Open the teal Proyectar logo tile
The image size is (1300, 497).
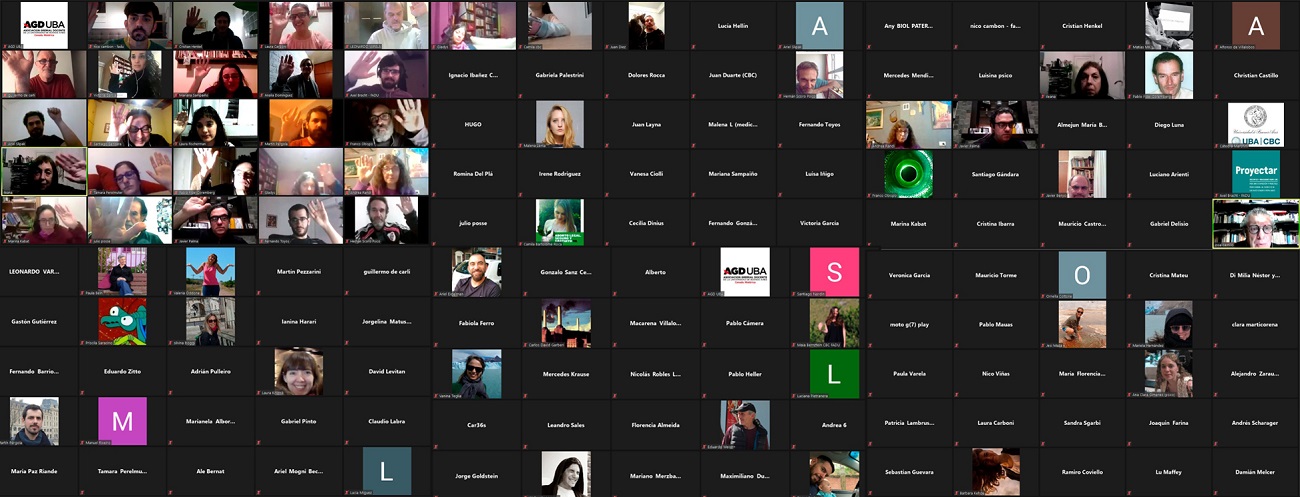[x=1255, y=174]
